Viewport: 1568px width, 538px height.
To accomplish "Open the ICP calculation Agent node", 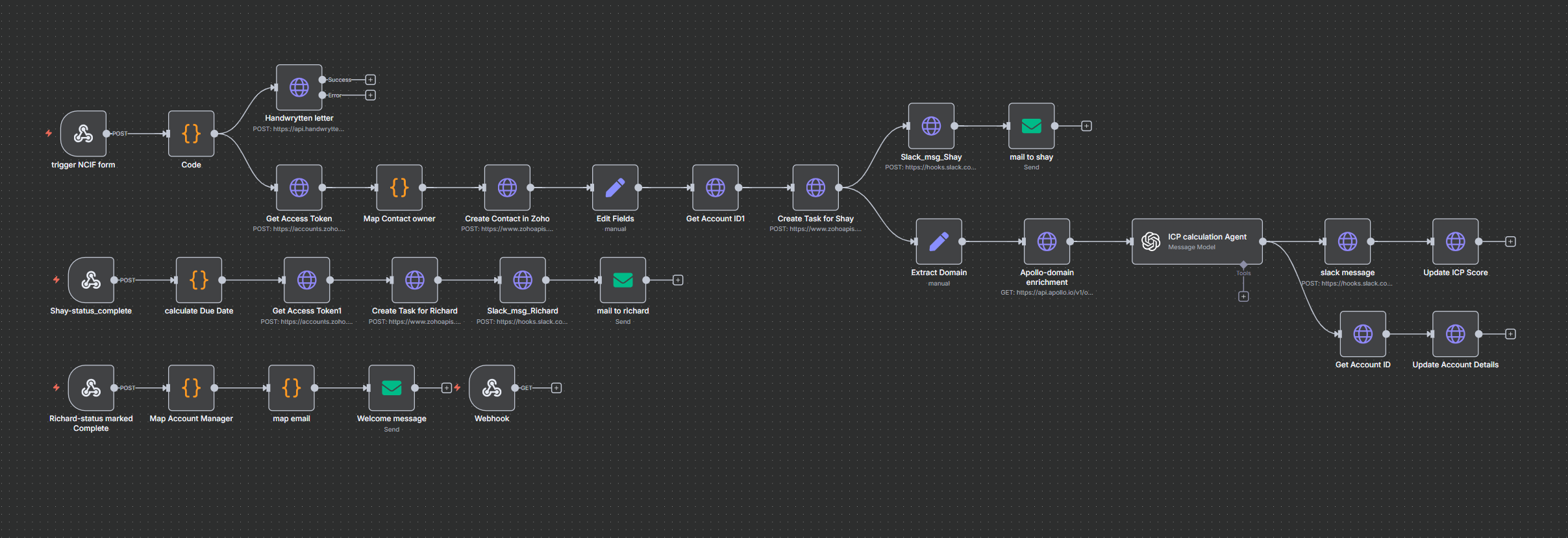I will tap(1197, 241).
